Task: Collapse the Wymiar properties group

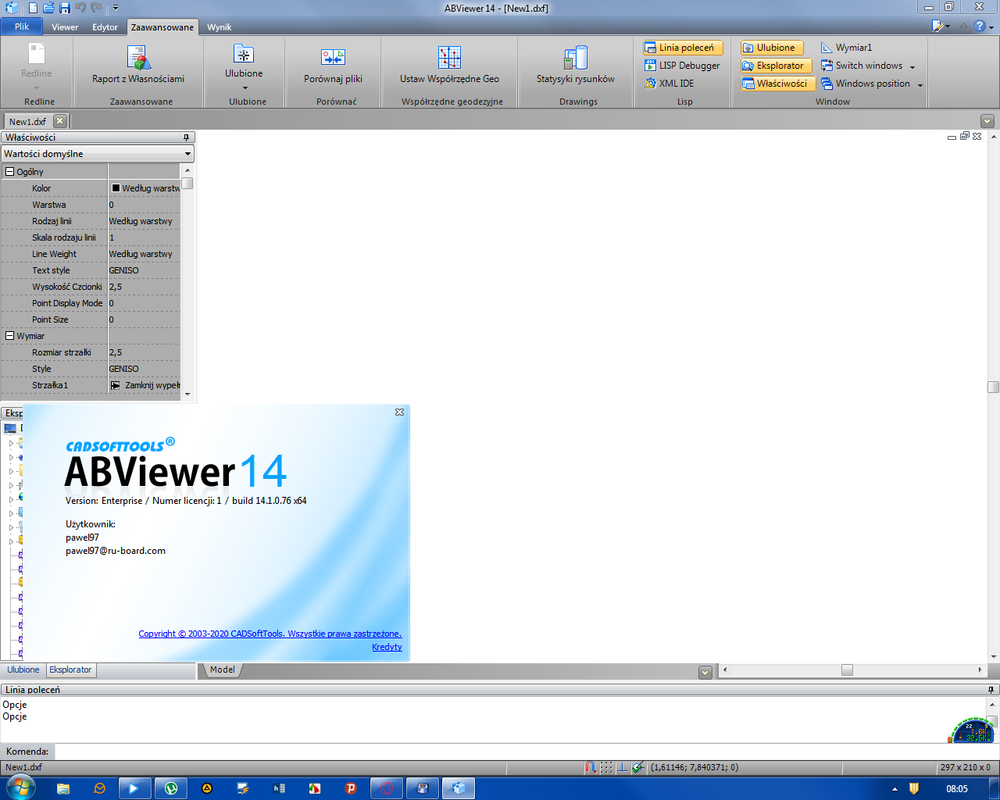Action: 10,336
